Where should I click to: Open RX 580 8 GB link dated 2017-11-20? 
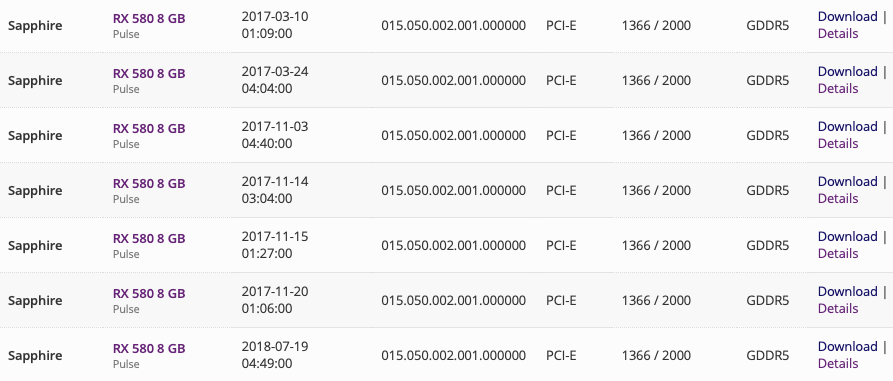pos(149,294)
